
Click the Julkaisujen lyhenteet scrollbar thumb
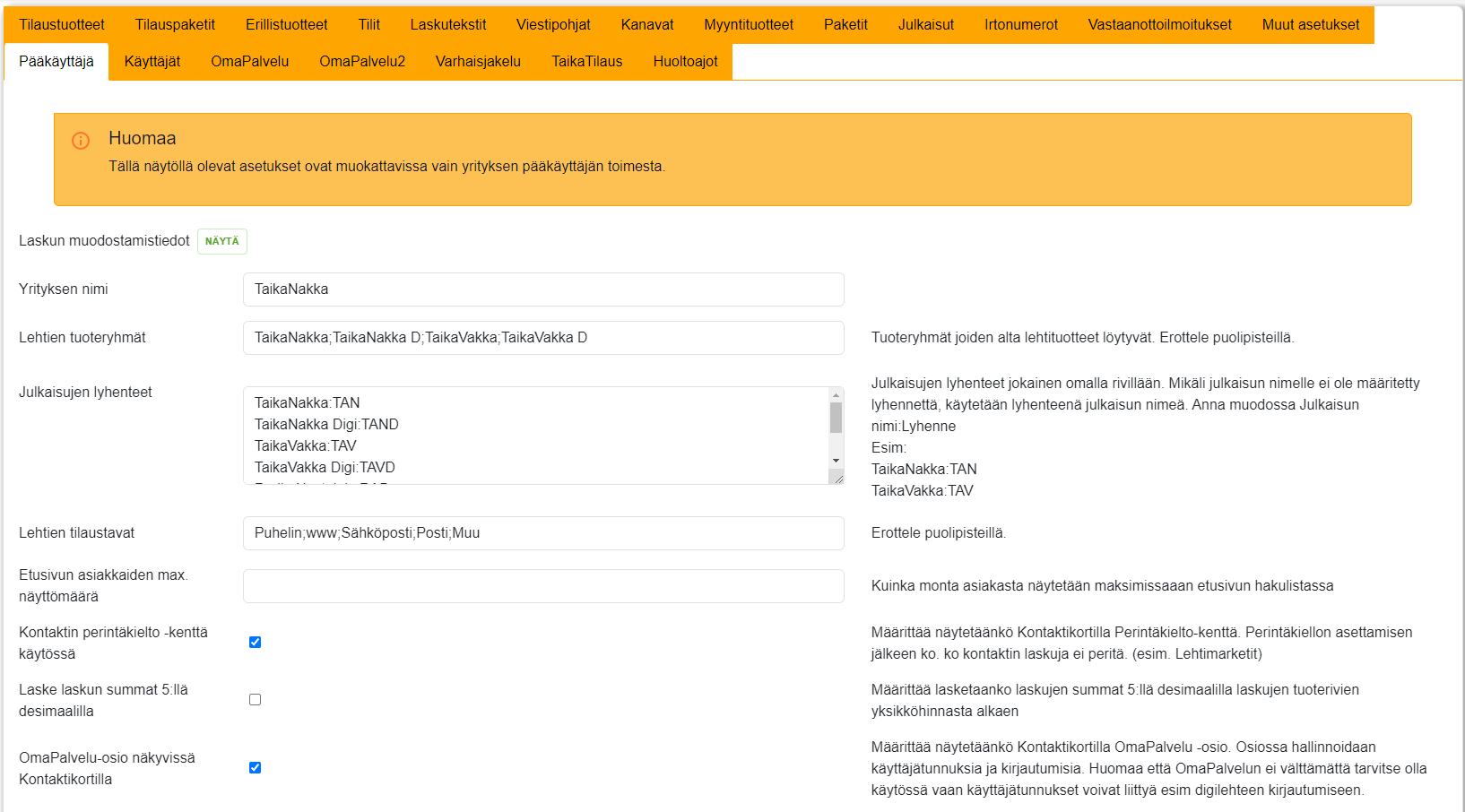click(x=836, y=418)
